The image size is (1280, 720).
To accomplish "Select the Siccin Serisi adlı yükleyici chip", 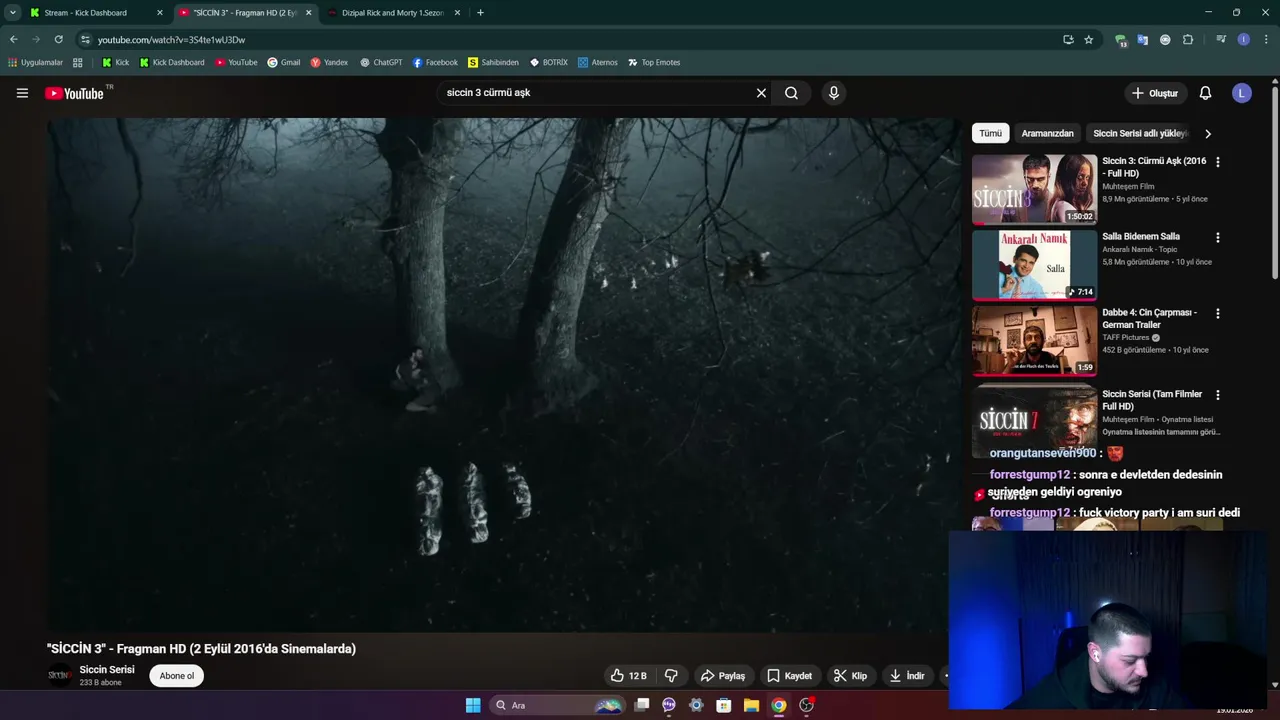I will [1140, 133].
